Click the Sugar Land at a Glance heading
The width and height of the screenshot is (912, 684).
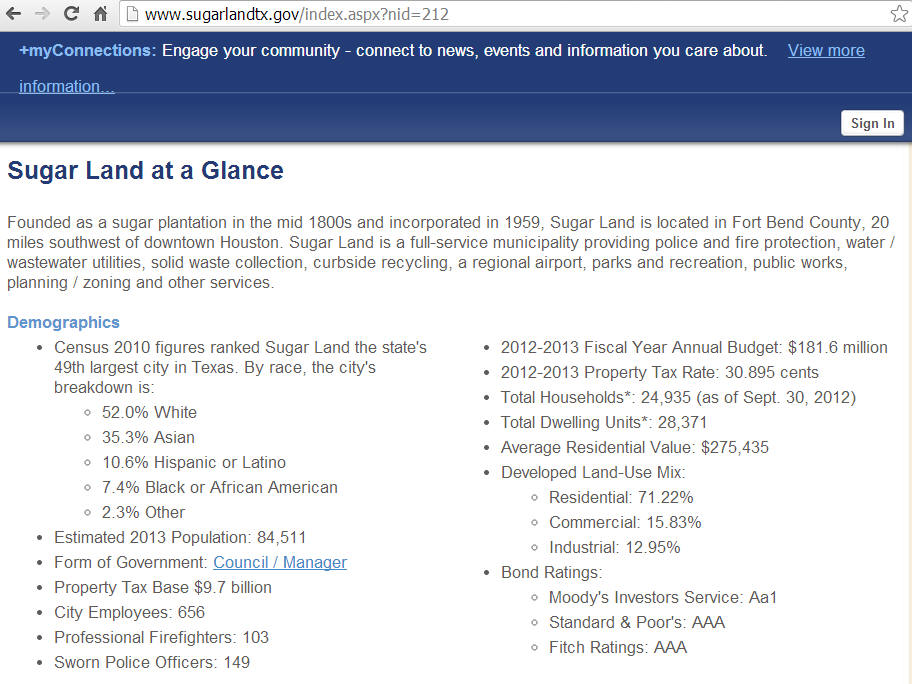145,170
